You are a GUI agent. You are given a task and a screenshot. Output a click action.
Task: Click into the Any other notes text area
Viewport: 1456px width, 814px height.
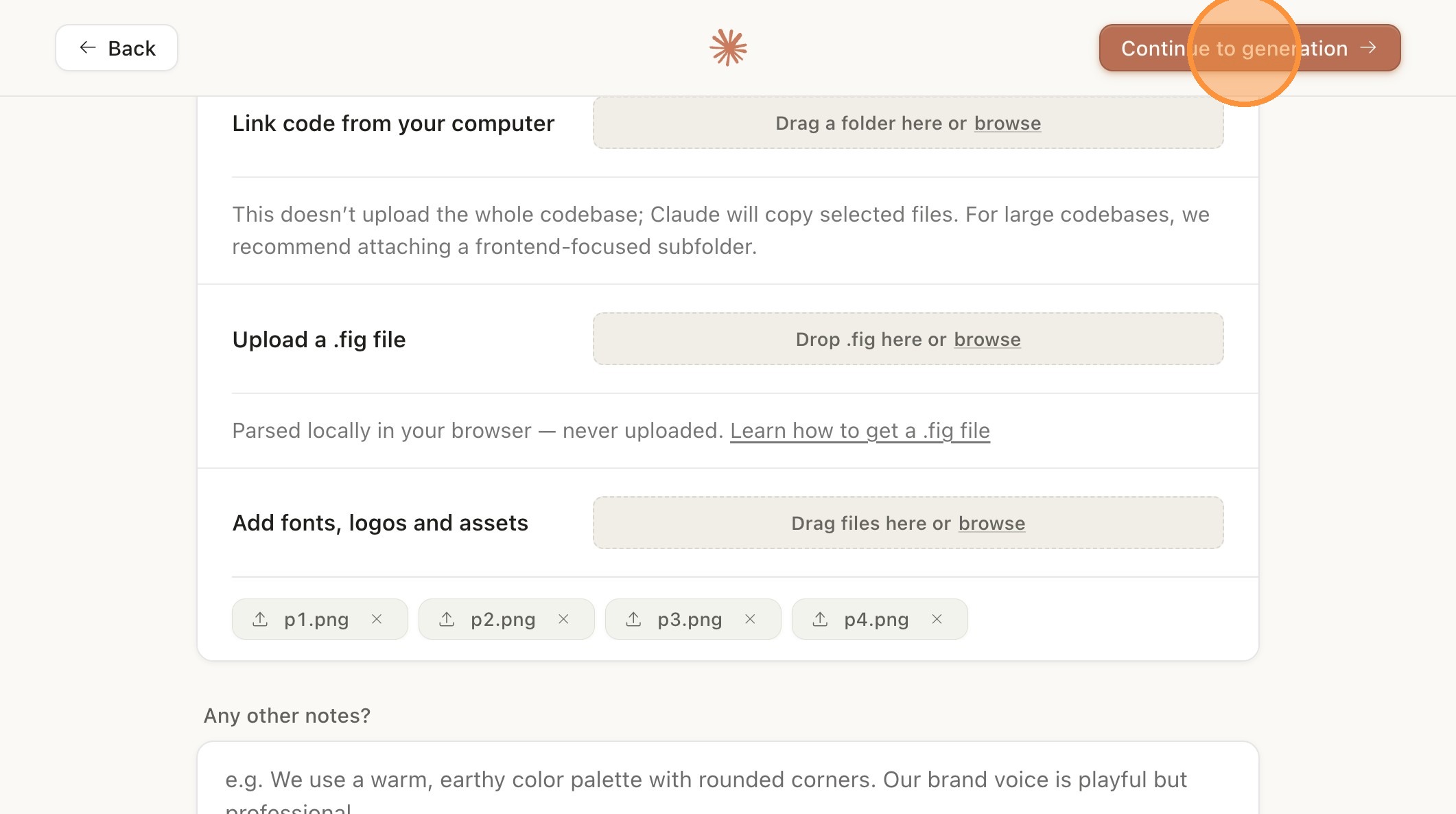pos(728,778)
